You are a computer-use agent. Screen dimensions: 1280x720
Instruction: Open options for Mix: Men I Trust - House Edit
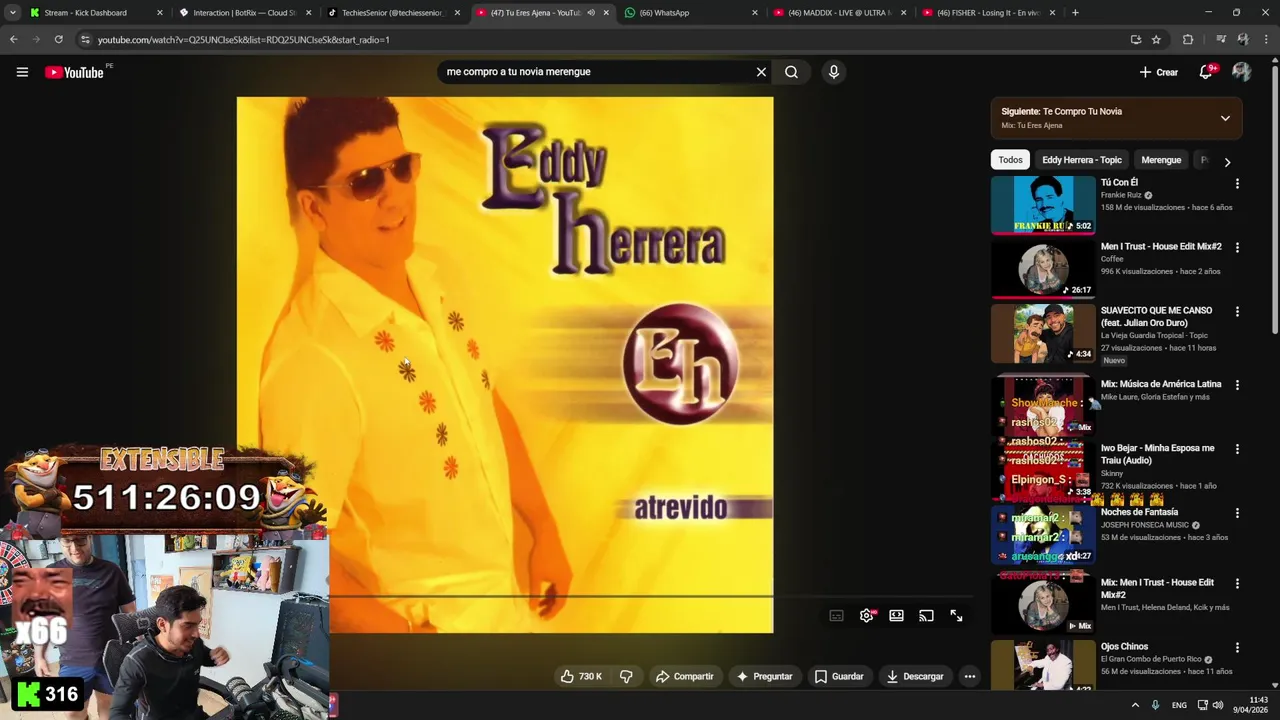(x=1237, y=583)
